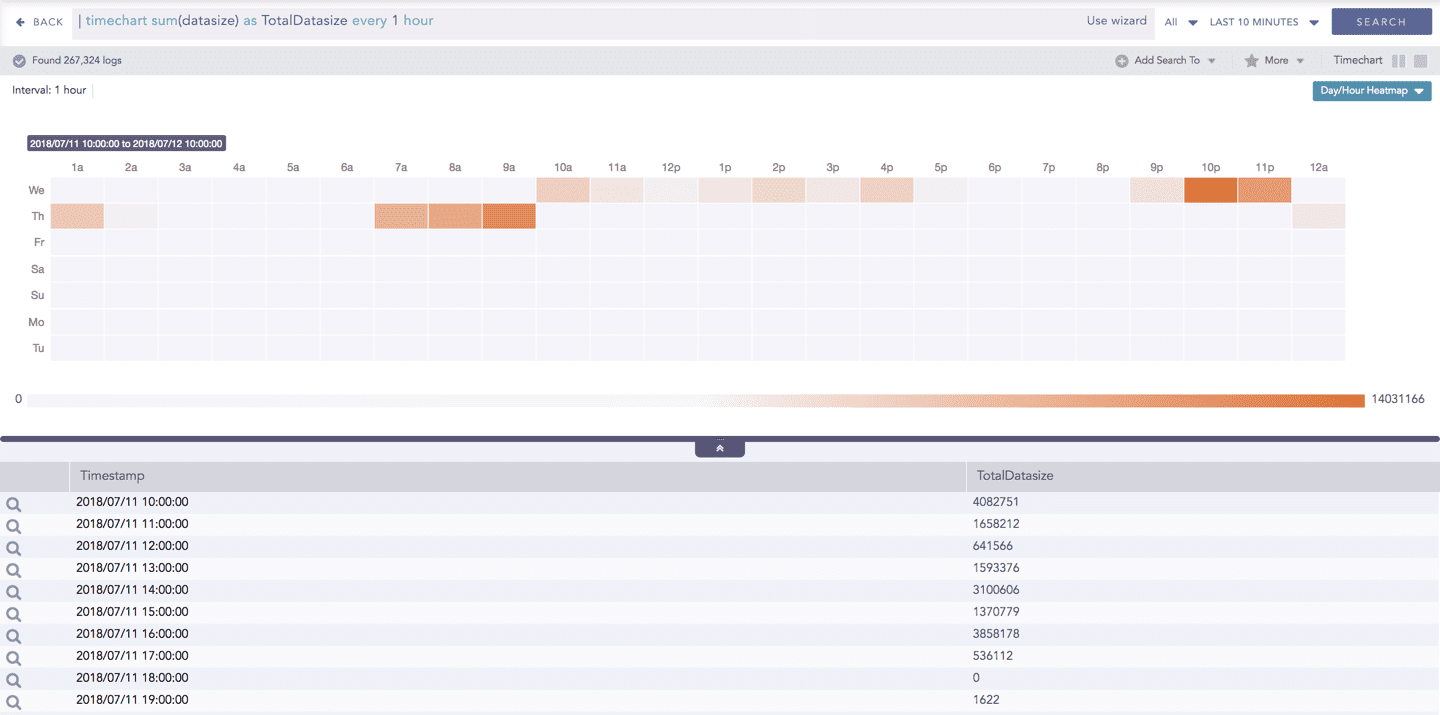Select the full grid layout icon at top right
Image resolution: width=1440 pixels, height=715 pixels.
[x=1420, y=60]
